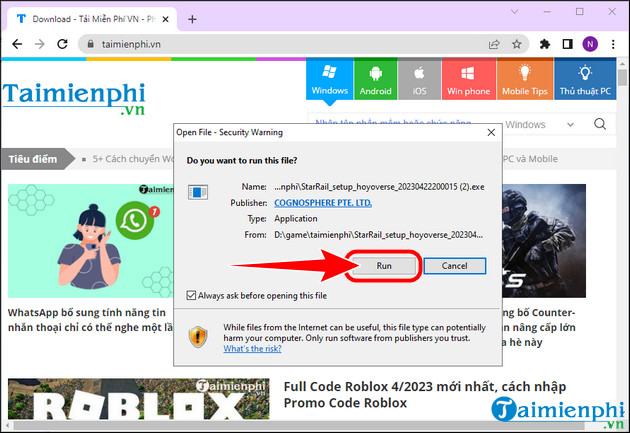The width and height of the screenshot is (630, 433).
Task: Open the COGNOSPHERE PTE. LTD. publisher link
Action: [323, 203]
